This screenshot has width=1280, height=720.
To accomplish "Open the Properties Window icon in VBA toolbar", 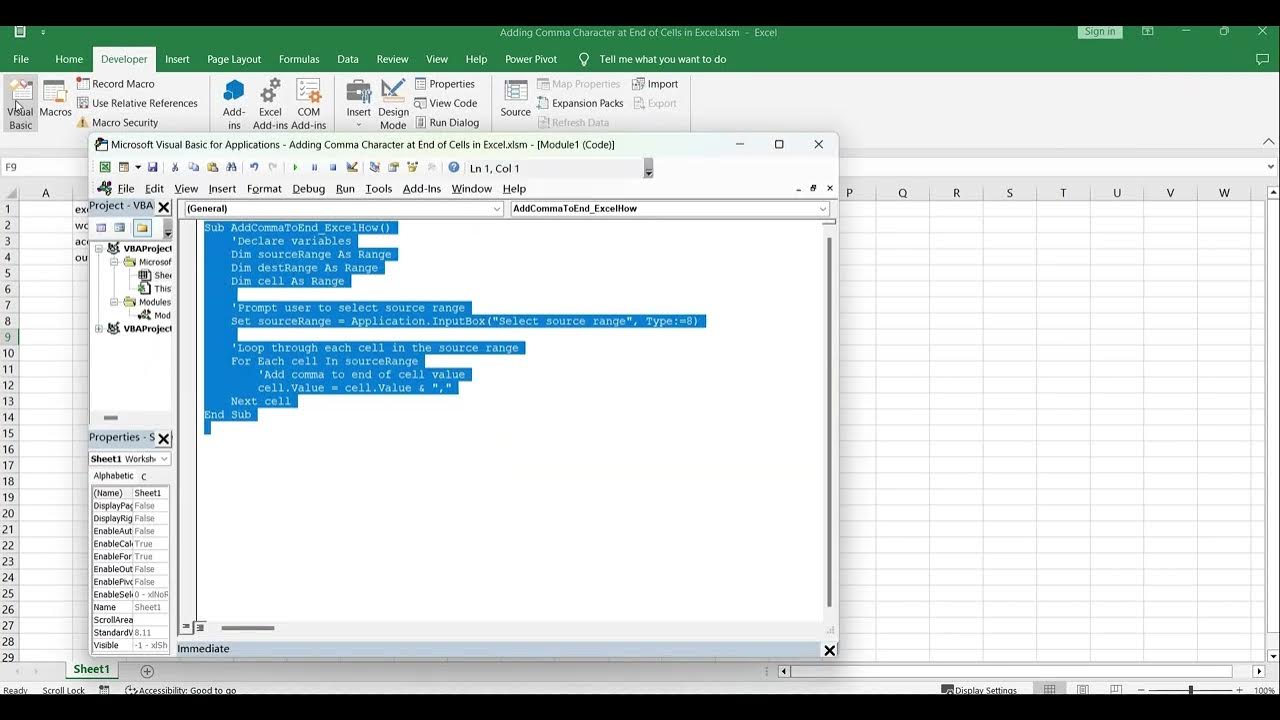I will coord(393,167).
